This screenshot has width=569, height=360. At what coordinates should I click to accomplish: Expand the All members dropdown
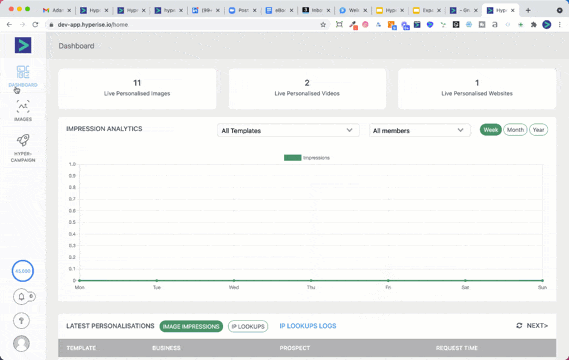[x=419, y=130]
